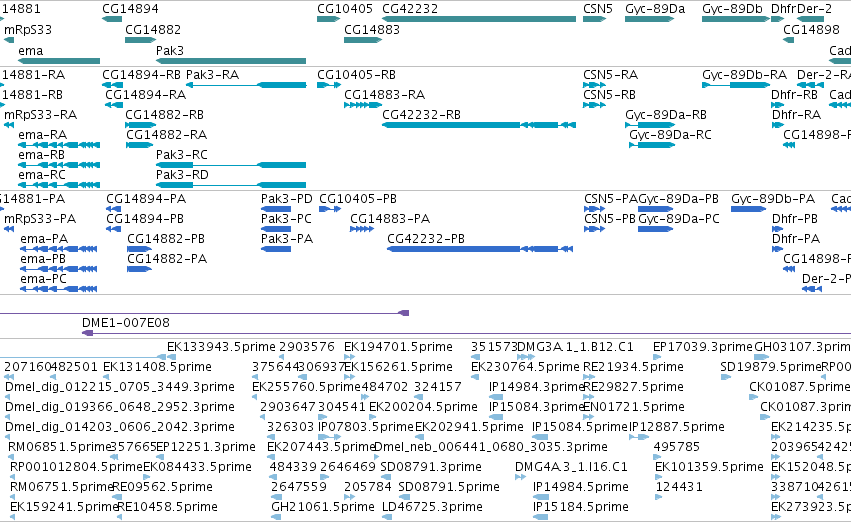
Task: Select the "CSN5-RB" transcript label
Action: pyautogui.click(x=609, y=94)
